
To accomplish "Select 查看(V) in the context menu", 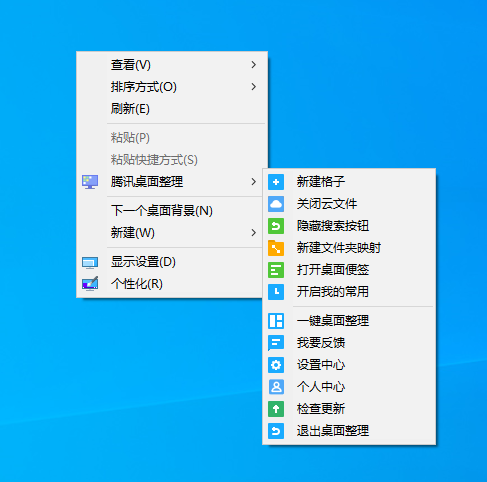I will click(172, 65).
